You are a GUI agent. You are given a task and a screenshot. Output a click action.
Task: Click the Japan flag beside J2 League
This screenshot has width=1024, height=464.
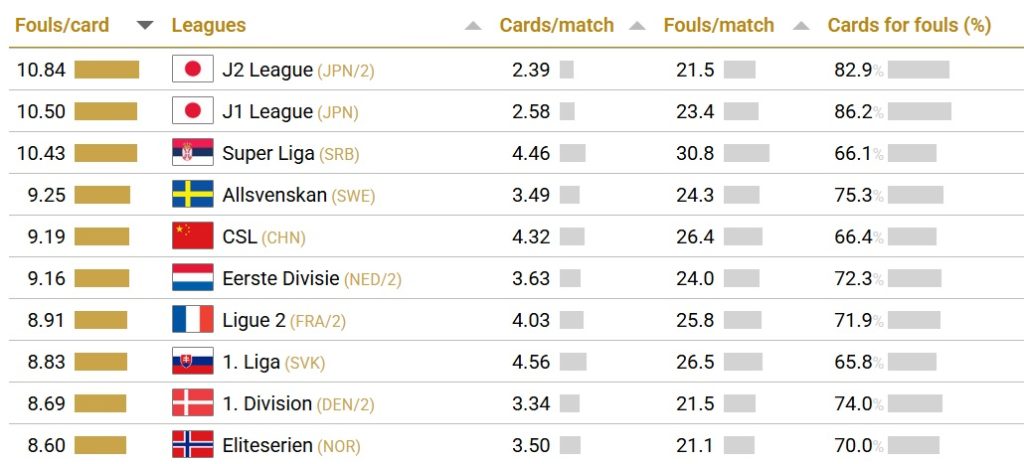click(193, 69)
